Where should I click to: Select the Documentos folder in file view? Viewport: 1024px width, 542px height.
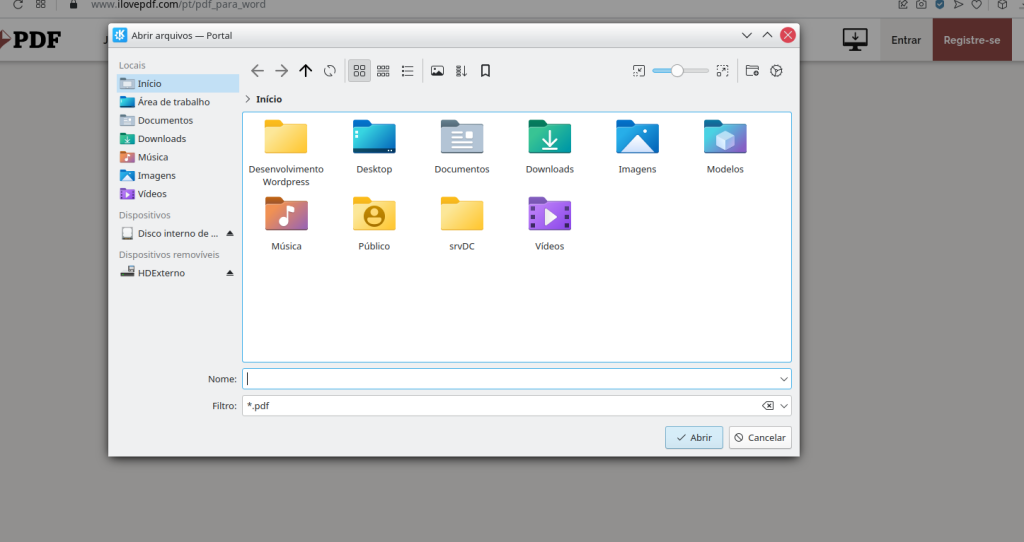[462, 146]
